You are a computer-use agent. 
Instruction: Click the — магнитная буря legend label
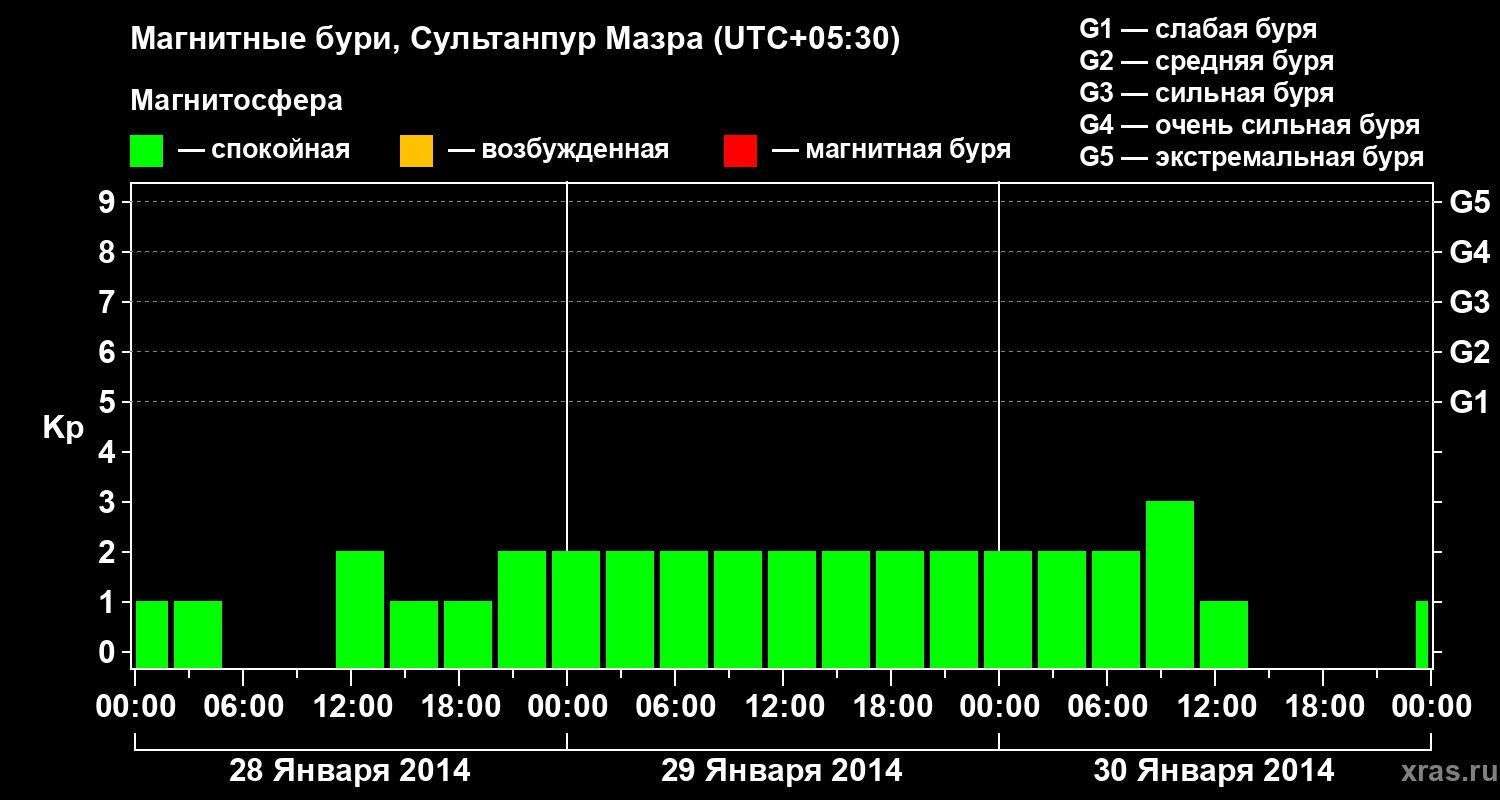tap(891, 150)
